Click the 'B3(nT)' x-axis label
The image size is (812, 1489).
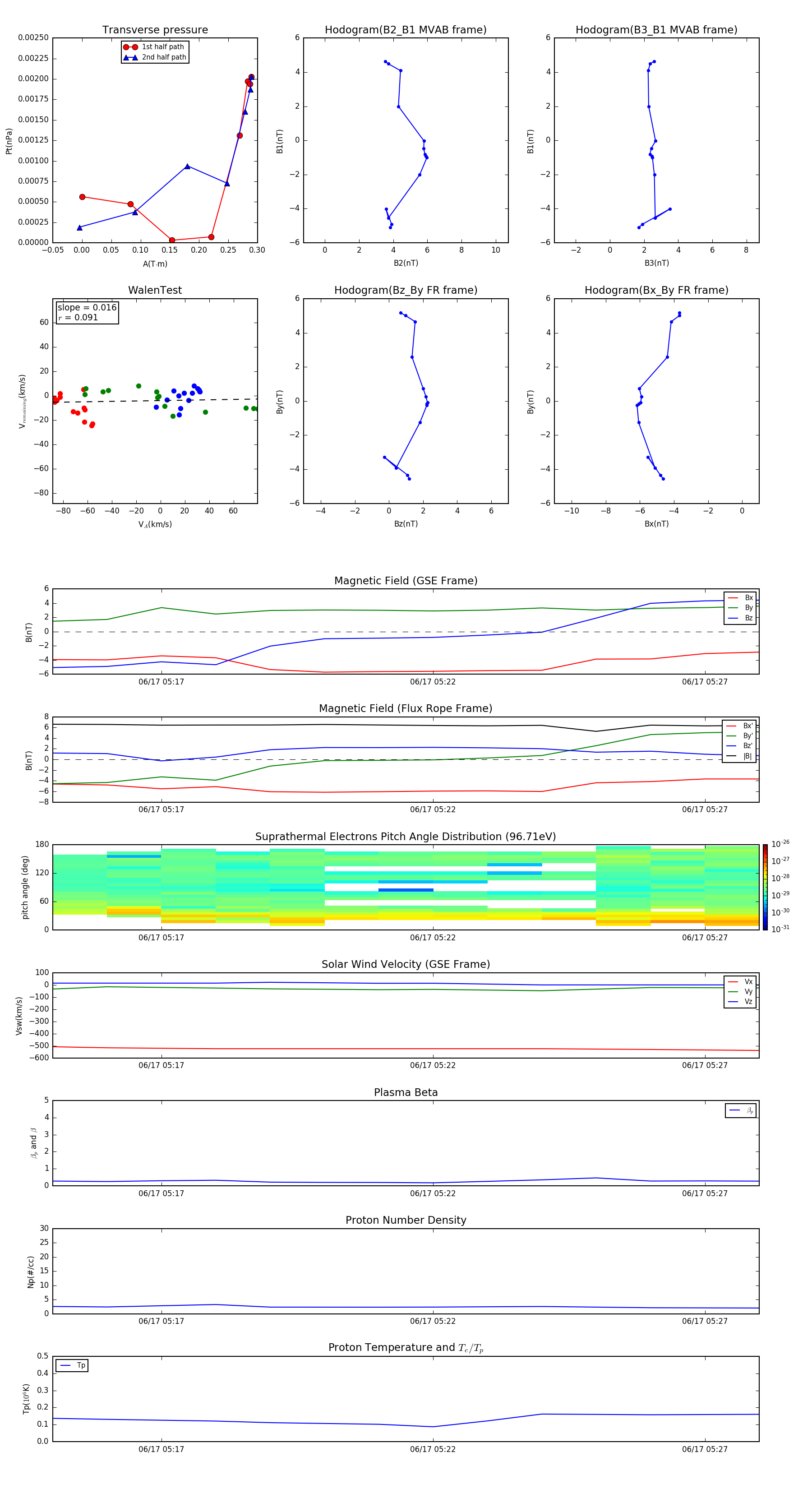click(x=656, y=263)
